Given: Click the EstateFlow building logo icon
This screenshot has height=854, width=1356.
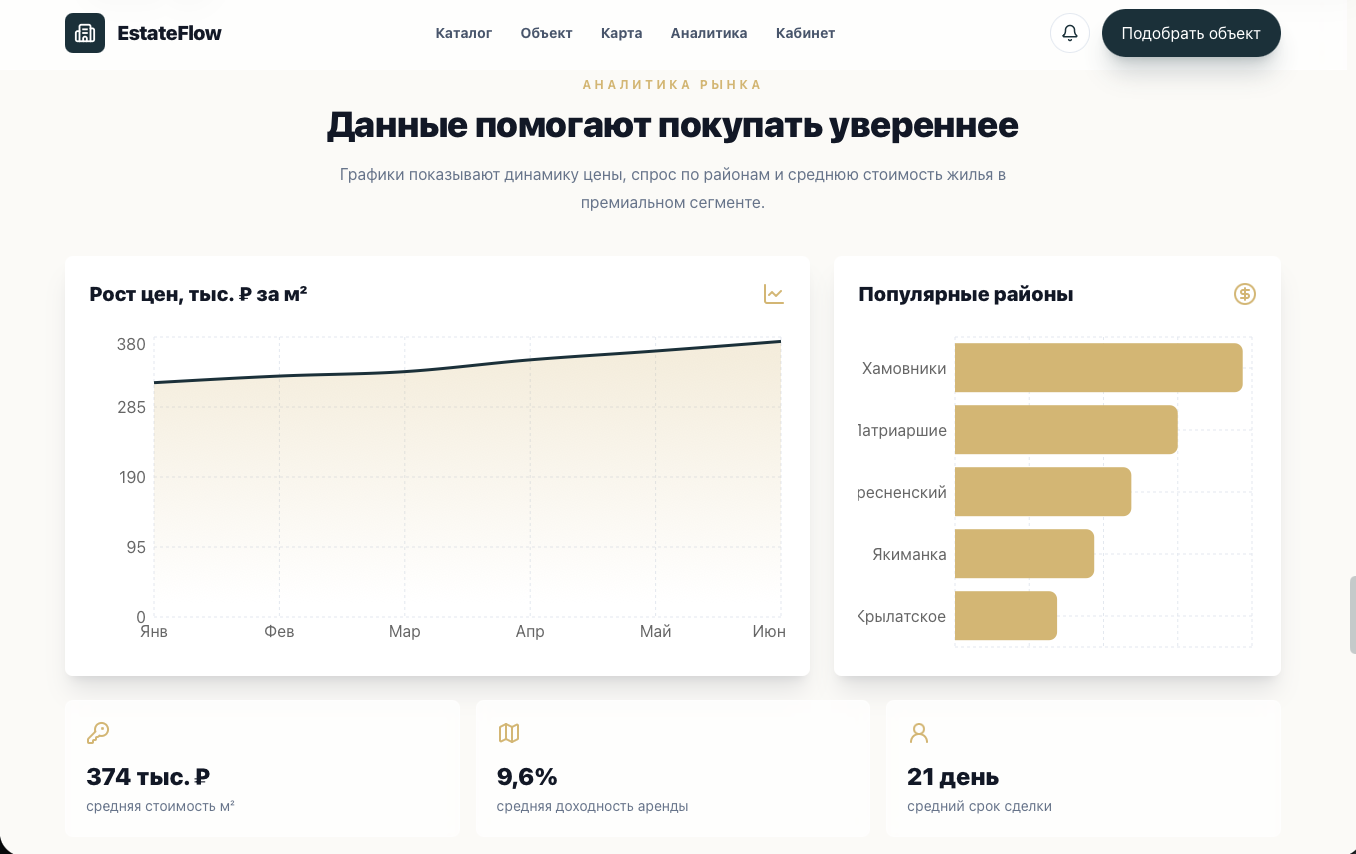Looking at the screenshot, I should click(x=85, y=33).
